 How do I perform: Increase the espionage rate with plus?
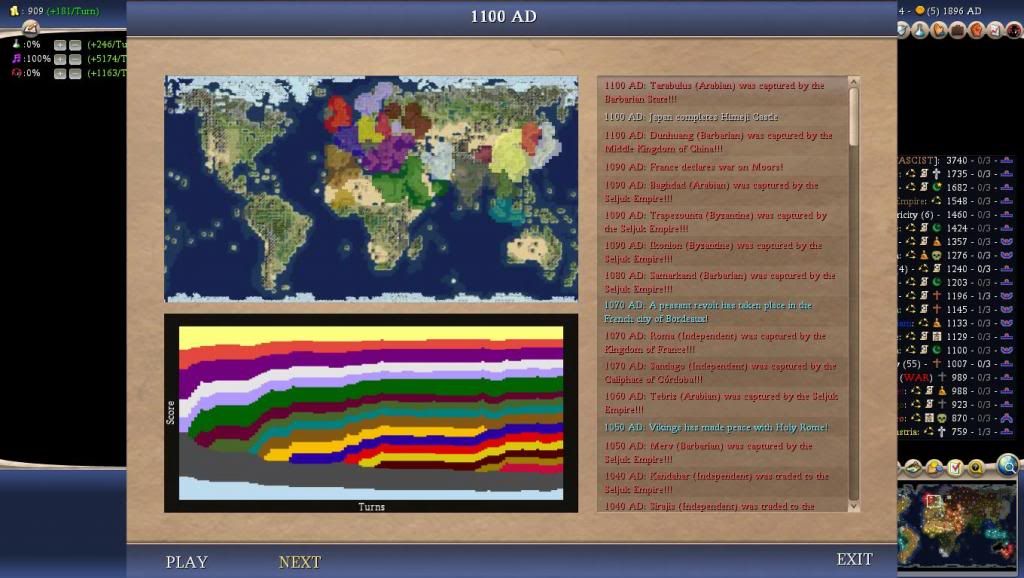60,73
